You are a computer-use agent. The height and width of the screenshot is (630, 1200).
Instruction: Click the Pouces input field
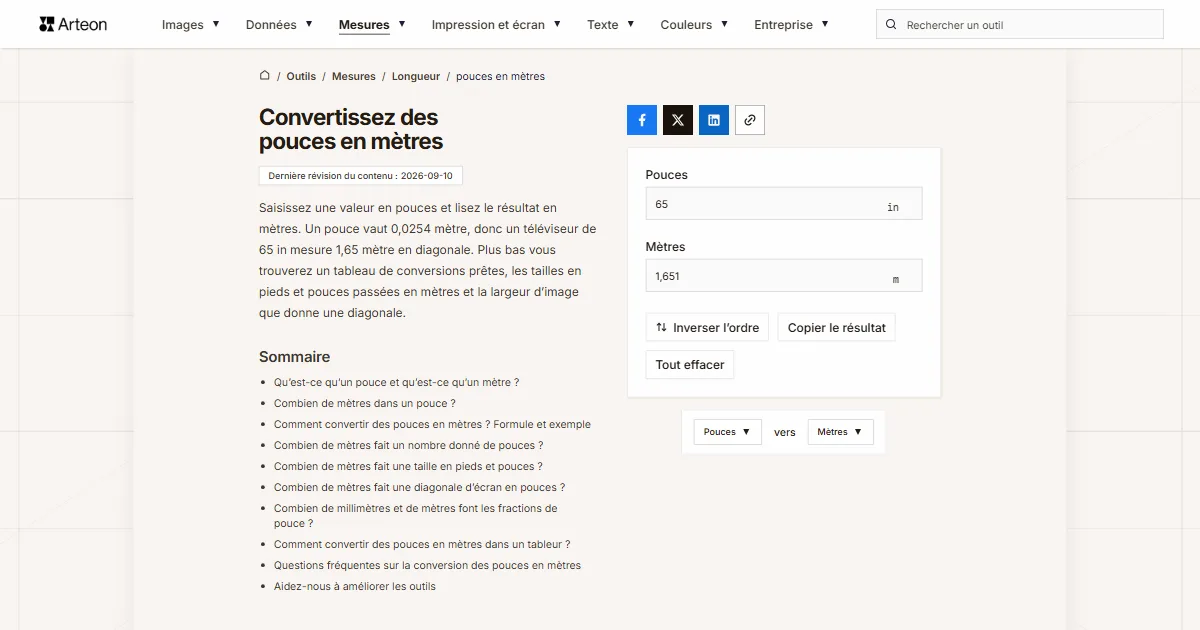tap(784, 204)
